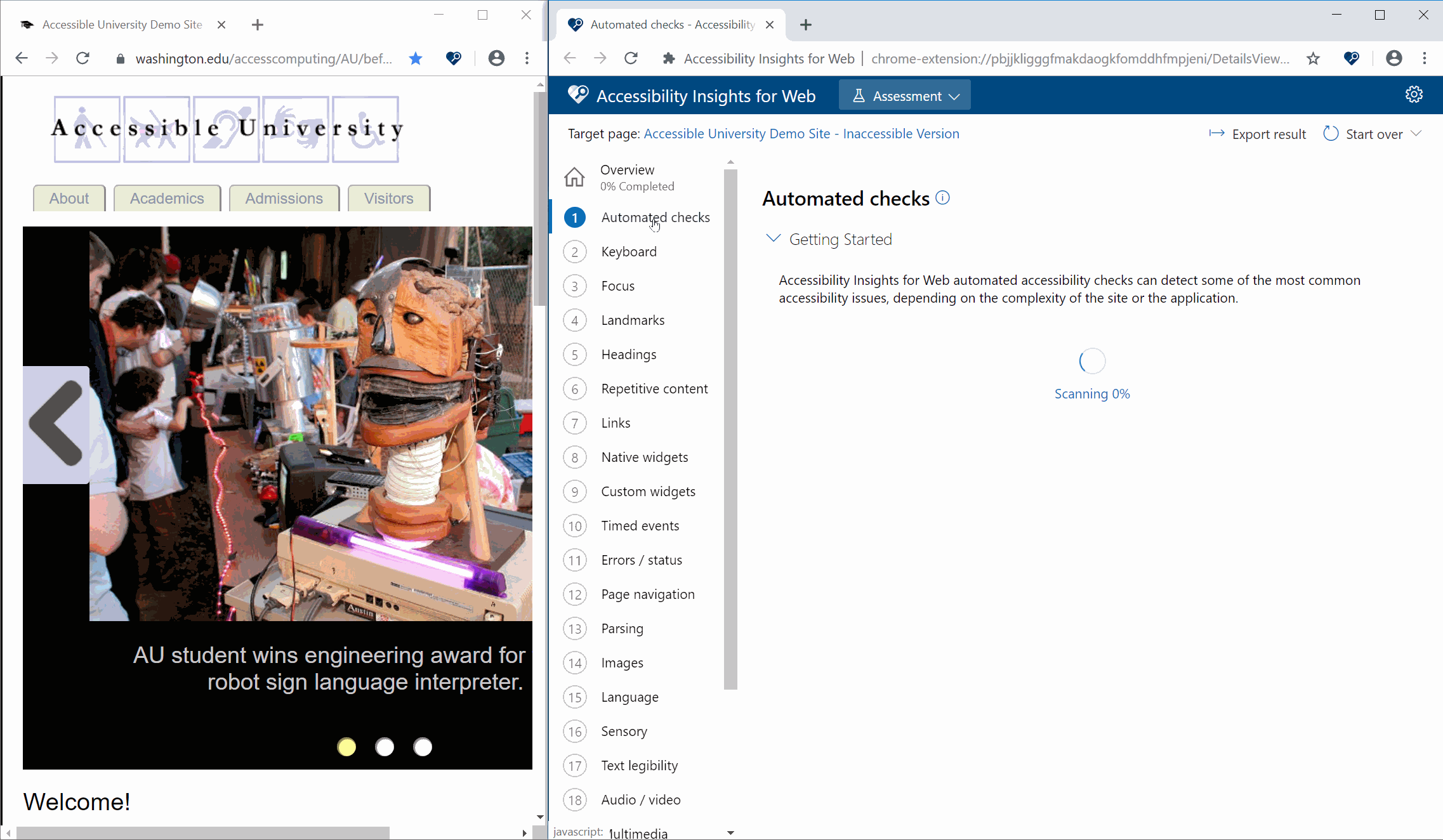This screenshot has height=840, width=1443.
Task: Open the Assessment dropdown
Action: (904, 95)
